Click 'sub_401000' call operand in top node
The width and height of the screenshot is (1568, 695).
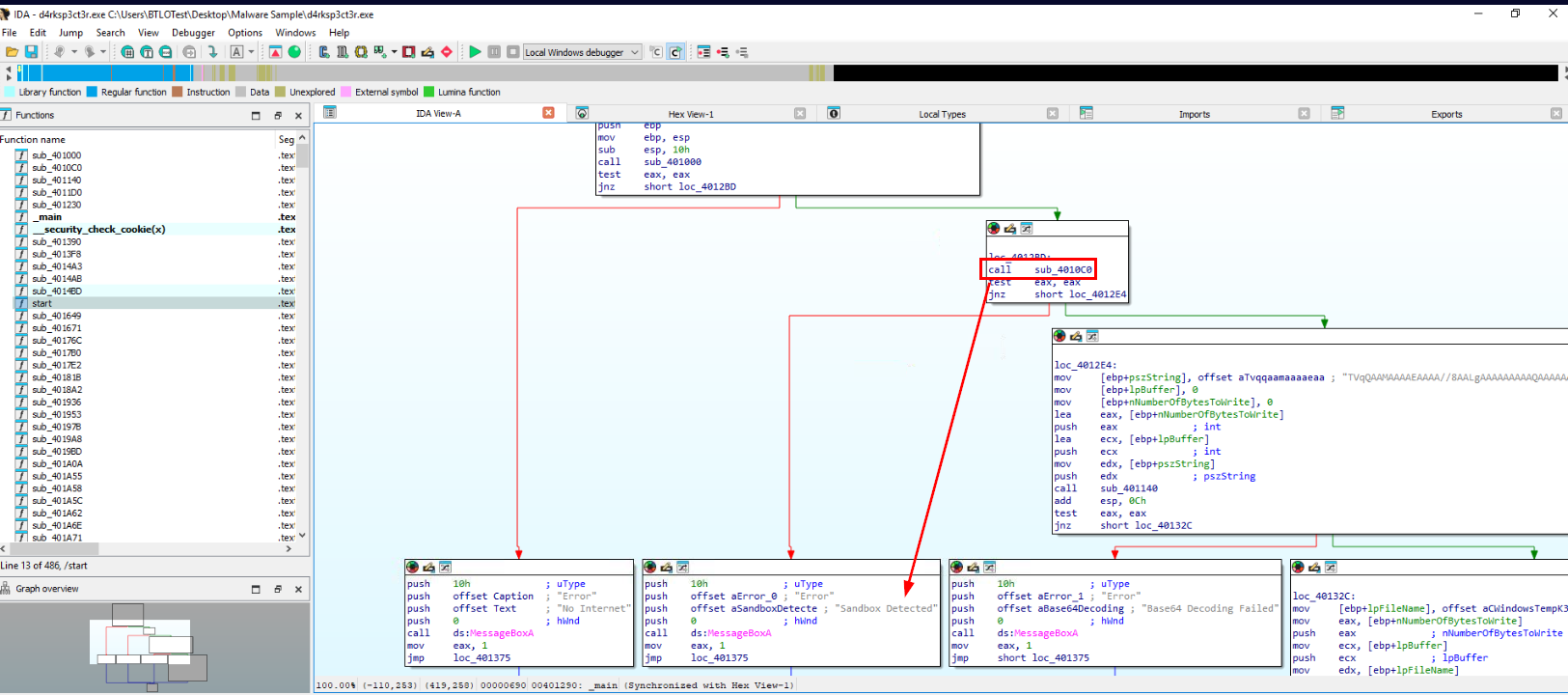[x=673, y=162]
